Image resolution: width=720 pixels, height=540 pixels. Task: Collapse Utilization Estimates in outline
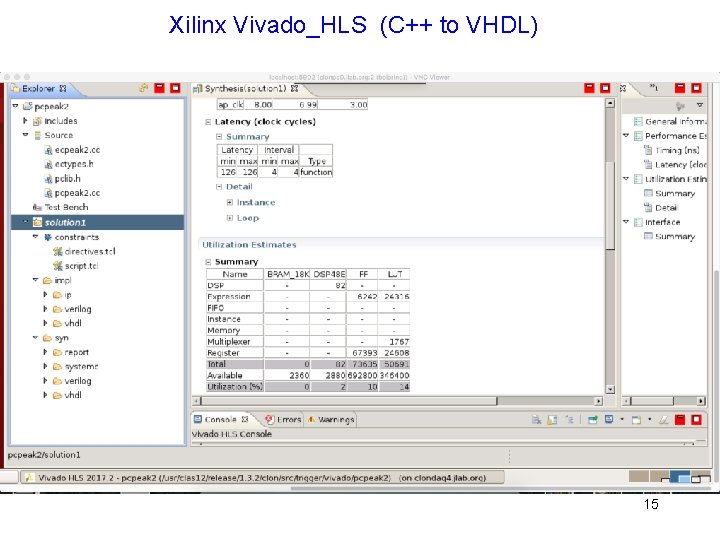[625, 179]
